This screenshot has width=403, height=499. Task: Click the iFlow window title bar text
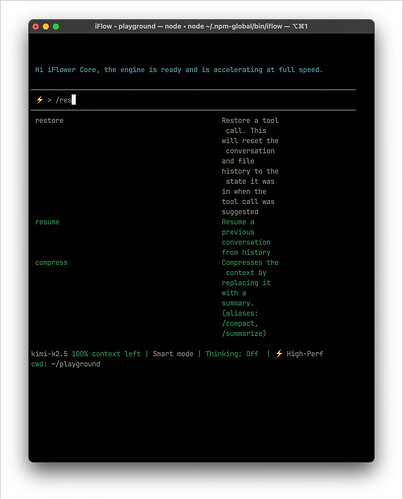coord(201,26)
